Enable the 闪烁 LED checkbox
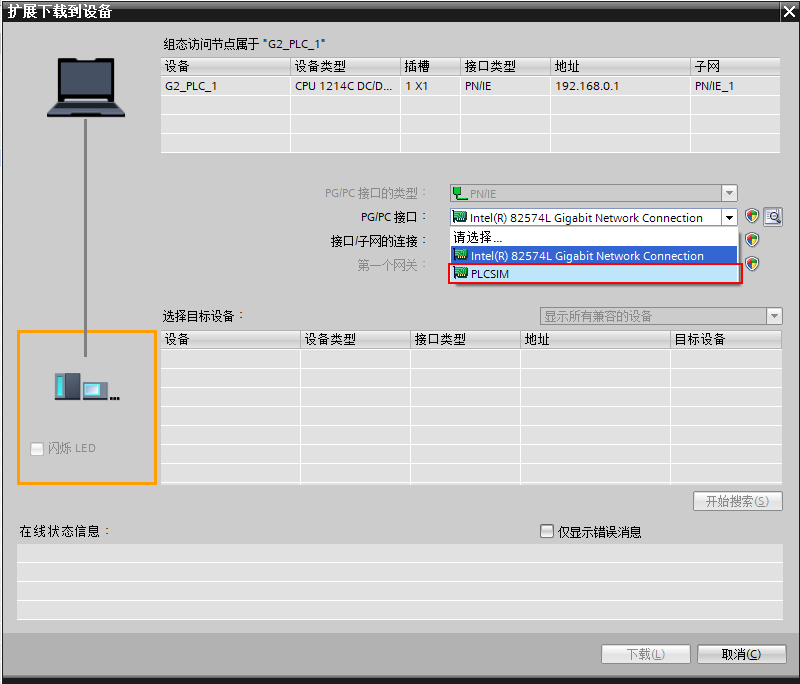Image resolution: width=800 pixels, height=684 pixels. 36,448
